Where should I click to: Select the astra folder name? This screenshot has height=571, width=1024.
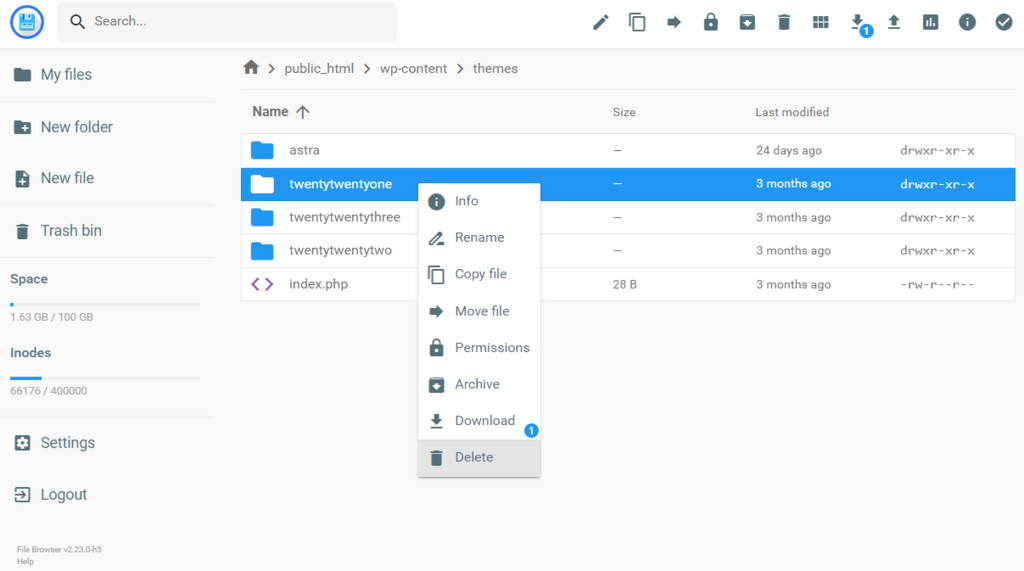pyautogui.click(x=304, y=150)
